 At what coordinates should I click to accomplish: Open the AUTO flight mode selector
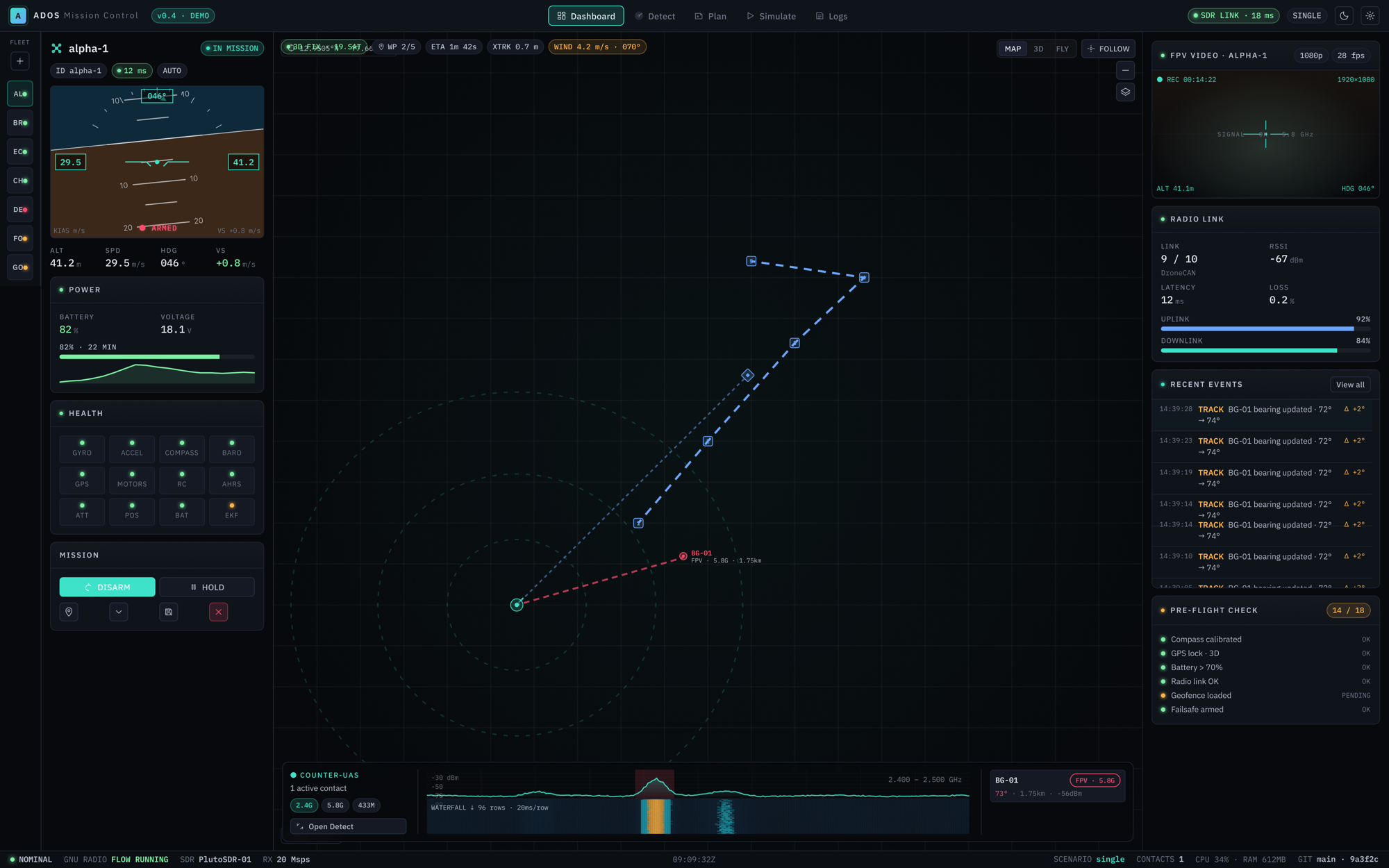click(x=172, y=71)
